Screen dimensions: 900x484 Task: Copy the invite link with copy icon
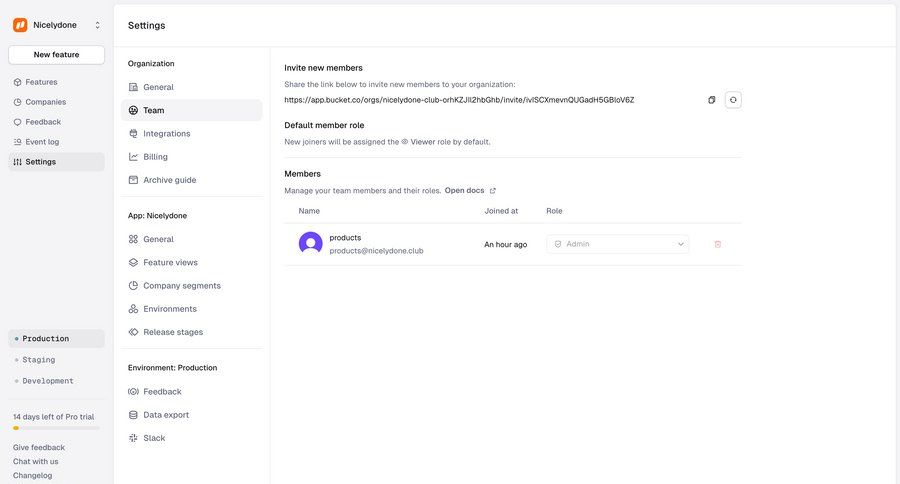pyautogui.click(x=712, y=100)
